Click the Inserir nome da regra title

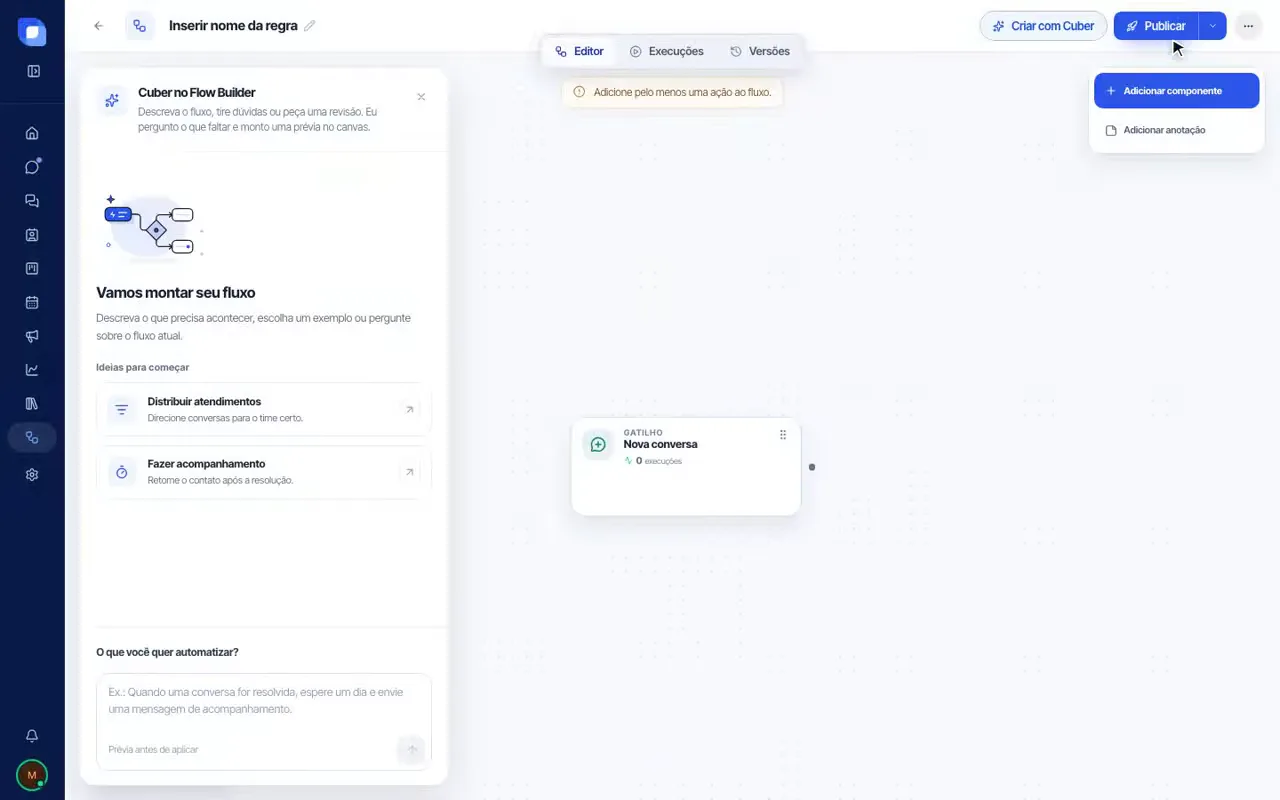click(x=233, y=26)
